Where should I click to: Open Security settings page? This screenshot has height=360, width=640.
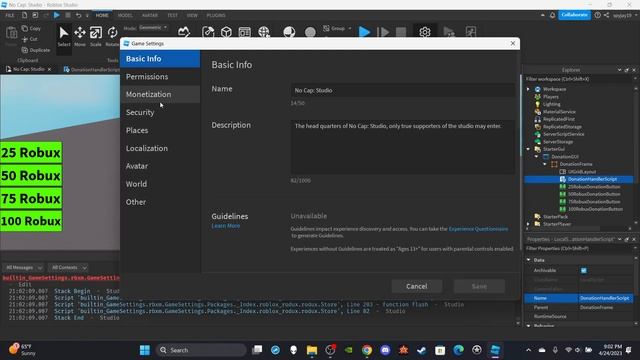pos(160,112)
